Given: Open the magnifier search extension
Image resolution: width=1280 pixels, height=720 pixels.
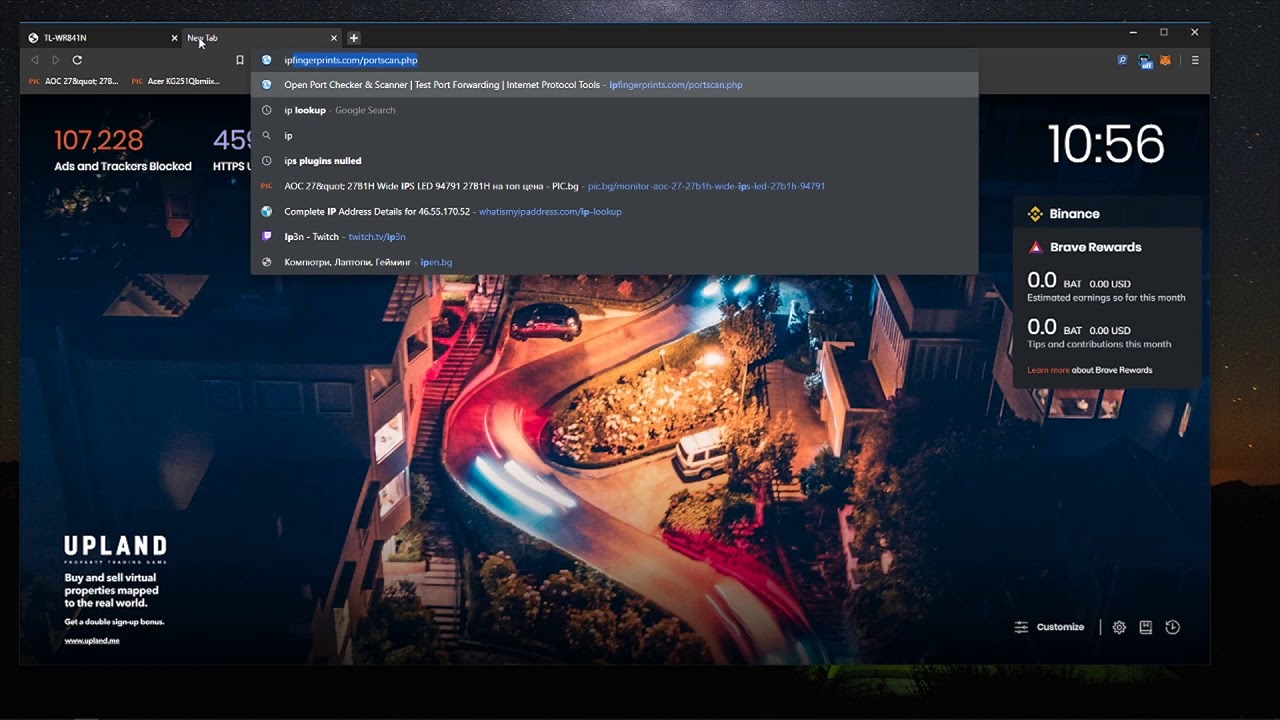Looking at the screenshot, I should point(1123,60).
